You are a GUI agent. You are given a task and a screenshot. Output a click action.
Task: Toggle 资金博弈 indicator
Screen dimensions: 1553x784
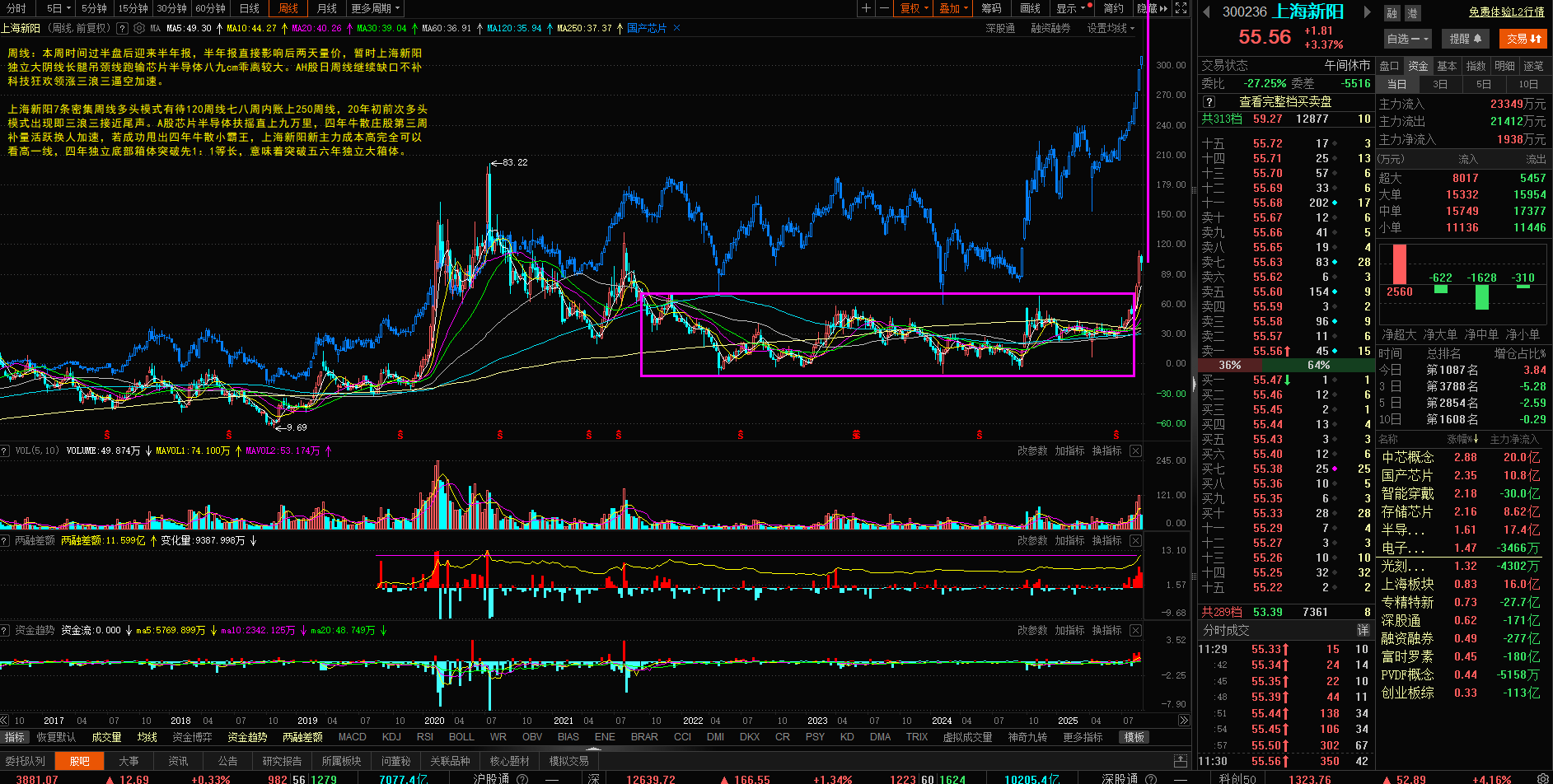click(x=192, y=737)
